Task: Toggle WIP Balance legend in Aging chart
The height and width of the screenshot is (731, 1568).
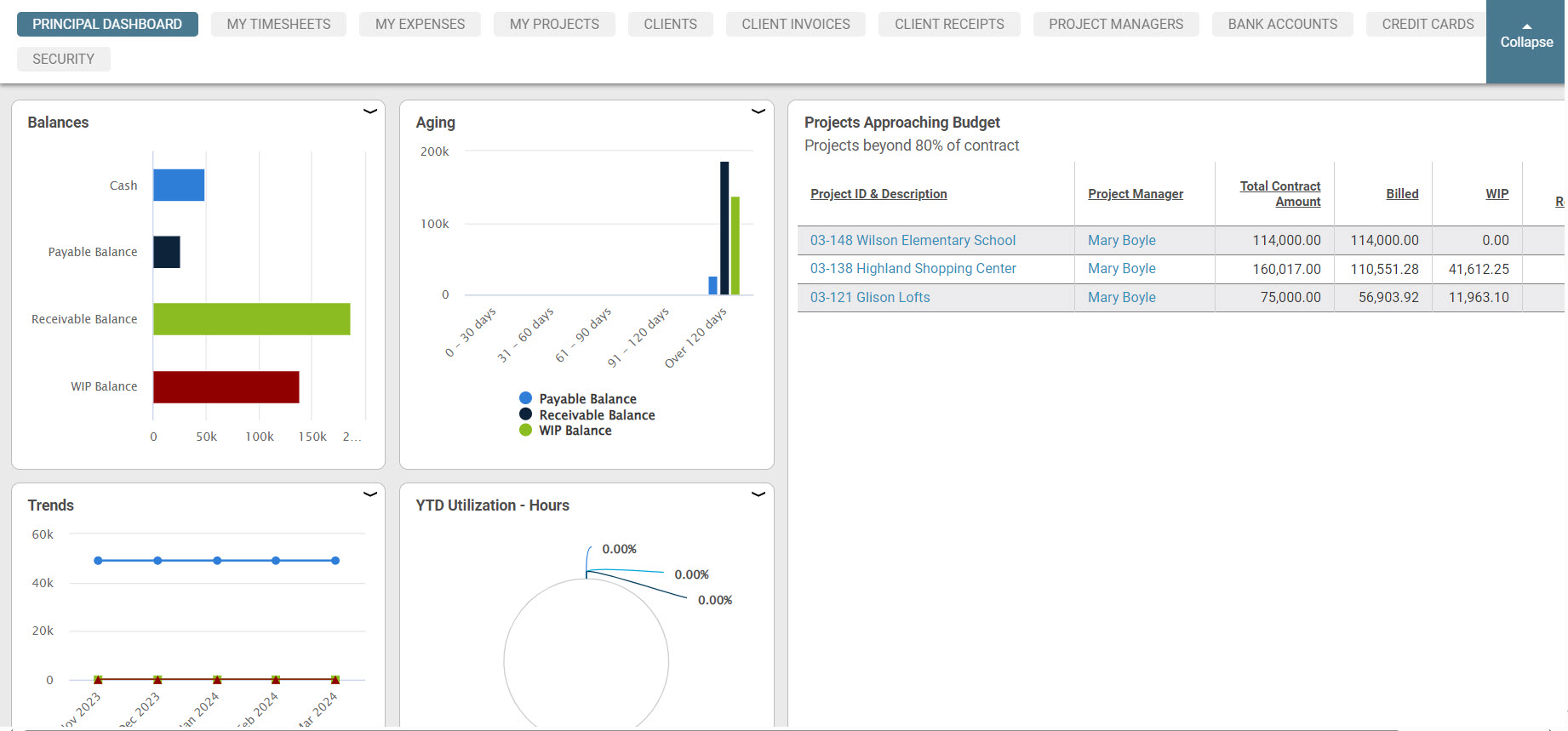Action: (x=575, y=431)
